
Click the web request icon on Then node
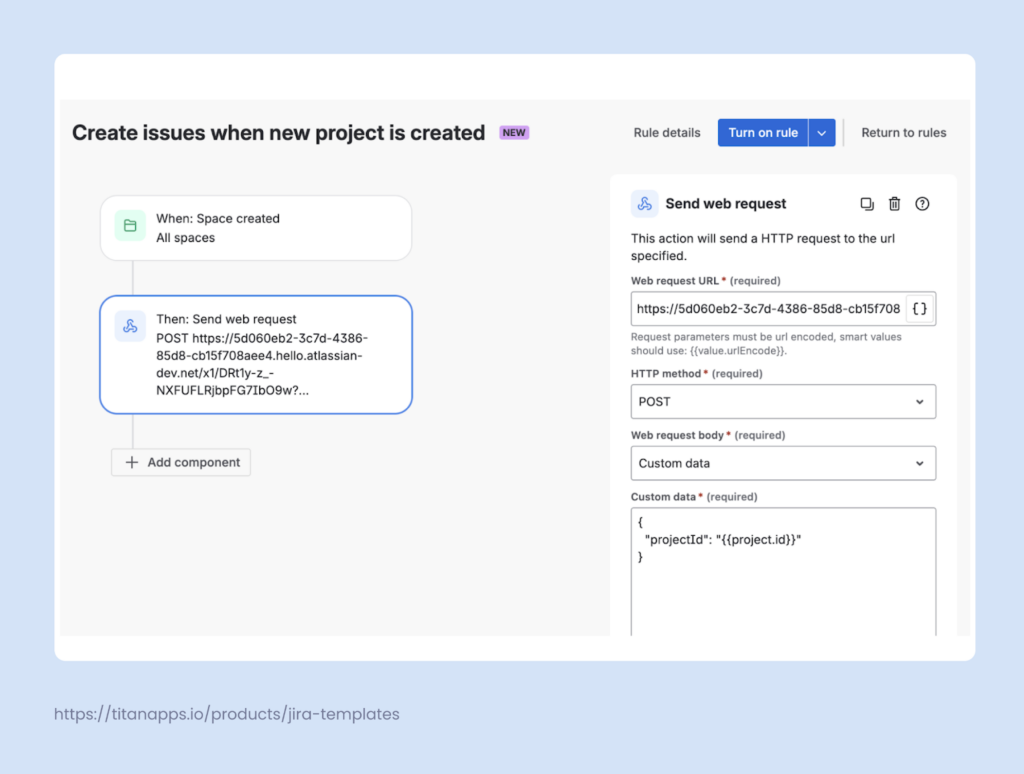(130, 325)
